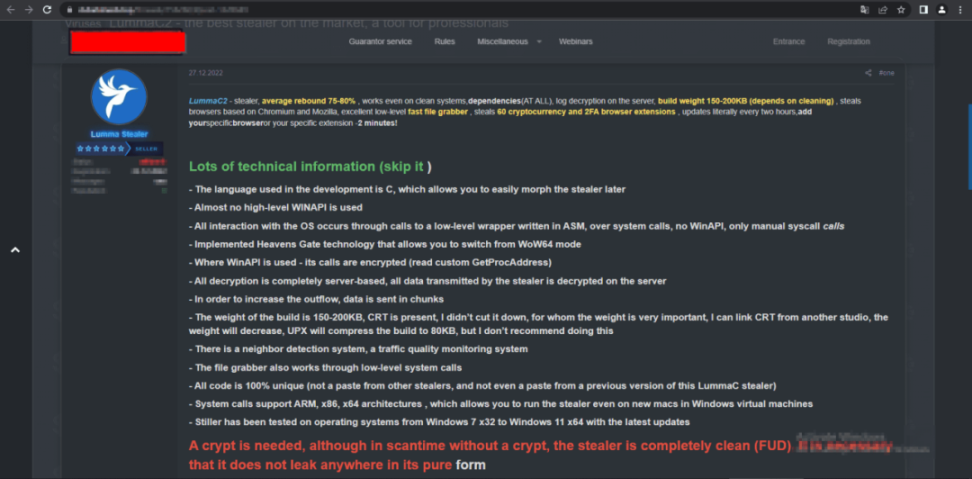Click the lock icon in the address bar
The width and height of the screenshot is (972, 479).
(69, 10)
